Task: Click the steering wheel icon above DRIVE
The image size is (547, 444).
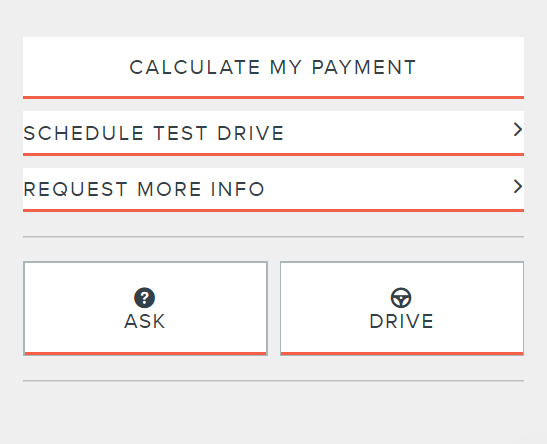Action: click(401, 298)
